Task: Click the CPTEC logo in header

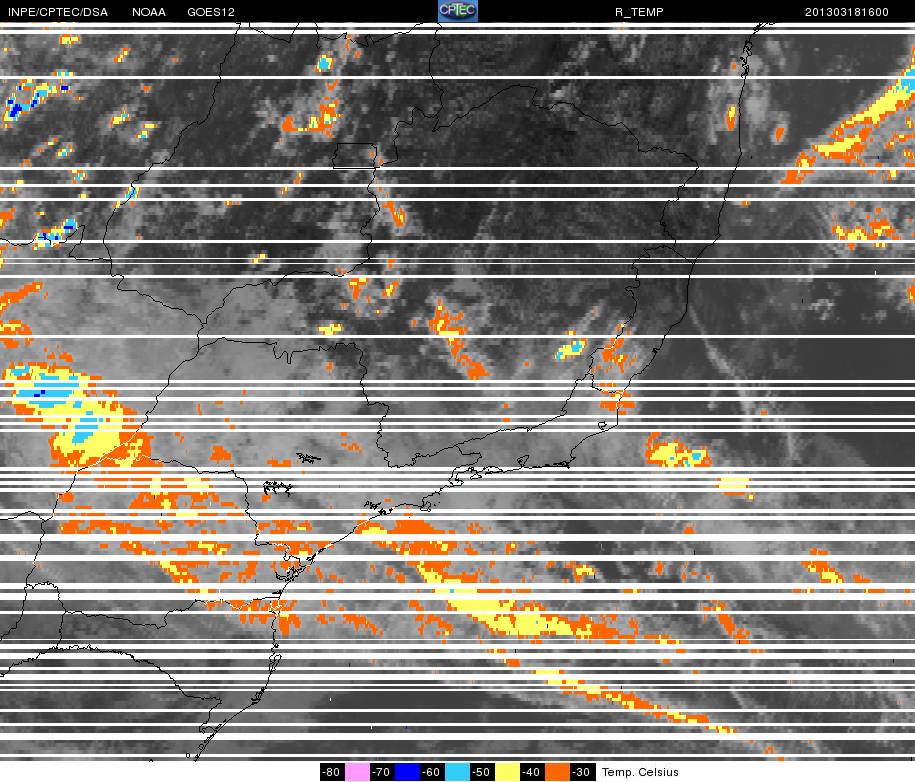Action: [458, 11]
